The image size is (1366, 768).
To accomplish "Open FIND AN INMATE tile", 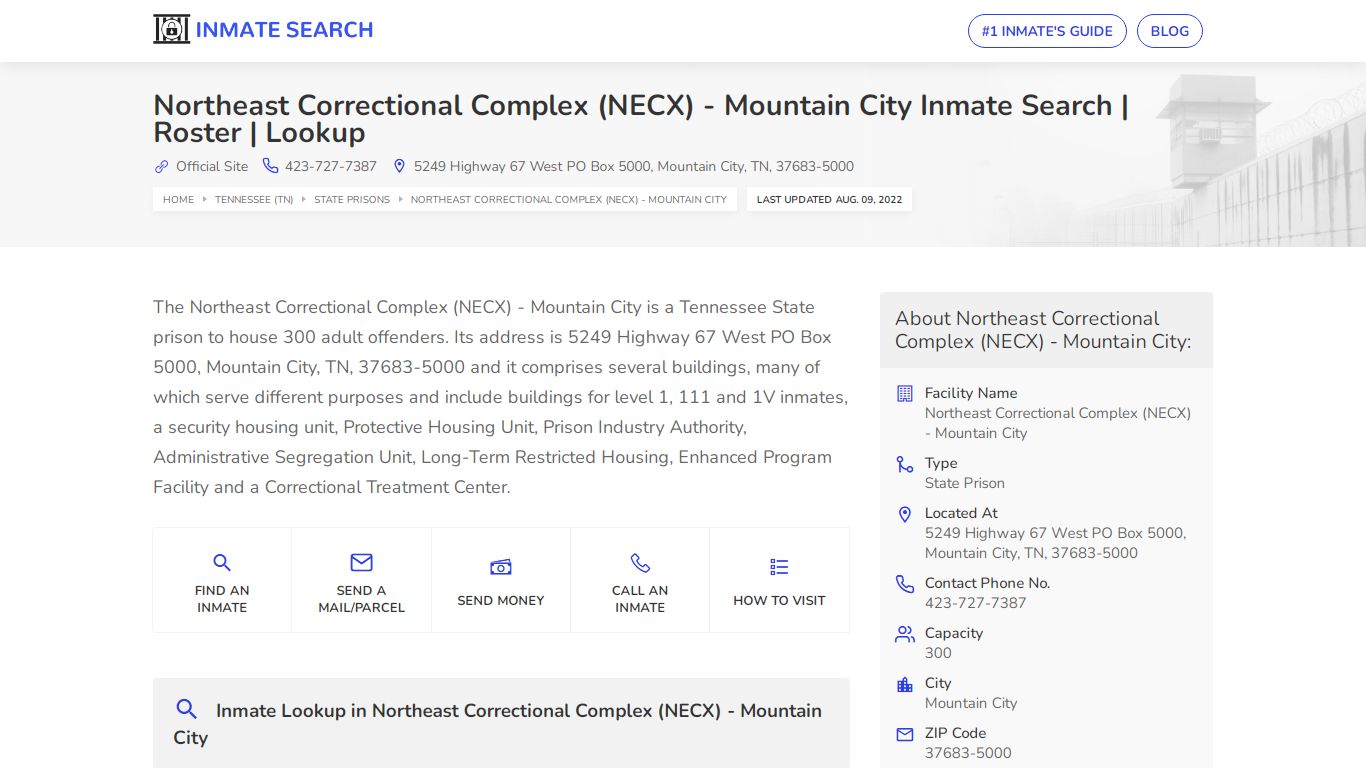I will click(x=222, y=580).
